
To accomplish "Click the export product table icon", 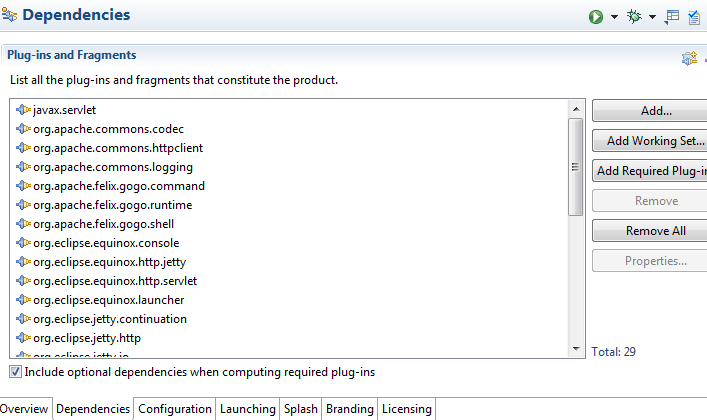I will point(672,16).
